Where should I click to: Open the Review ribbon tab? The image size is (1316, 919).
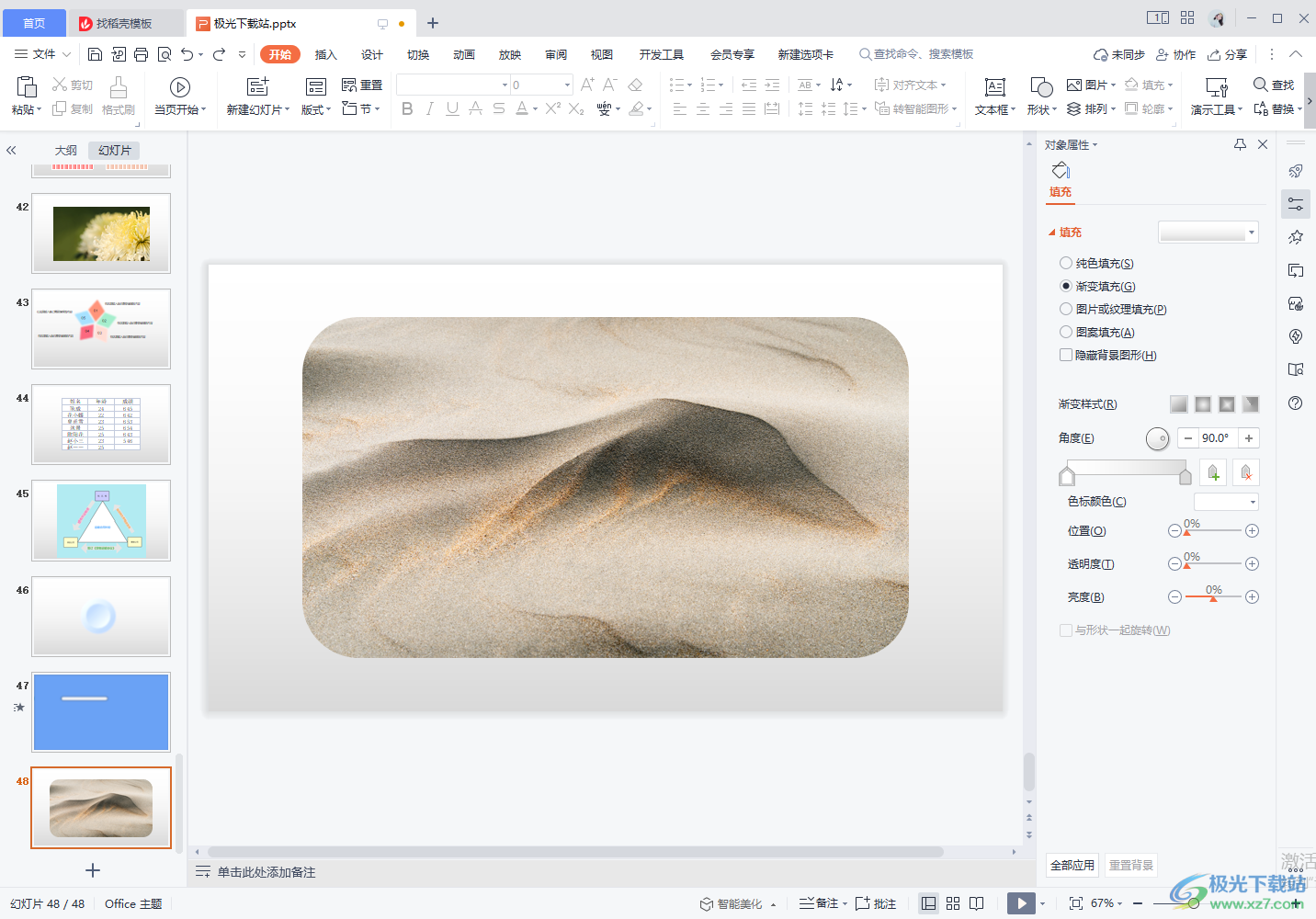556,54
